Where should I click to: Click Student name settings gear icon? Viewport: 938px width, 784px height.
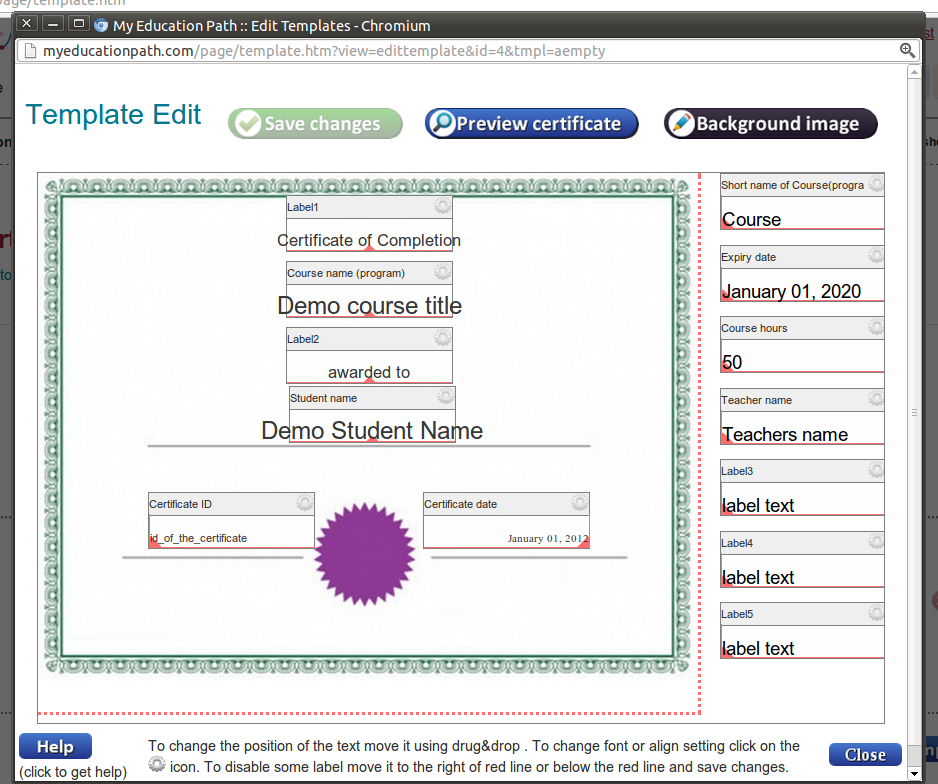point(445,398)
